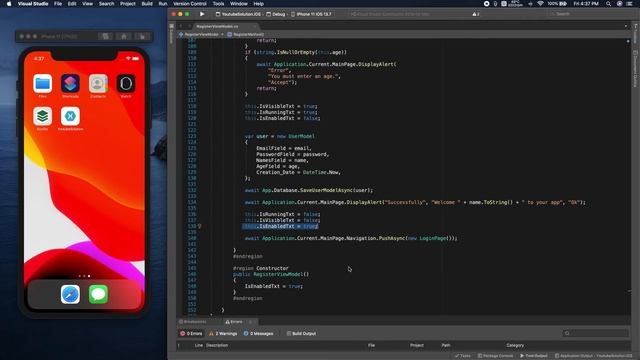The width and height of the screenshot is (640, 360).
Task: Open Safari in the simulator dock
Action: (x=70, y=294)
